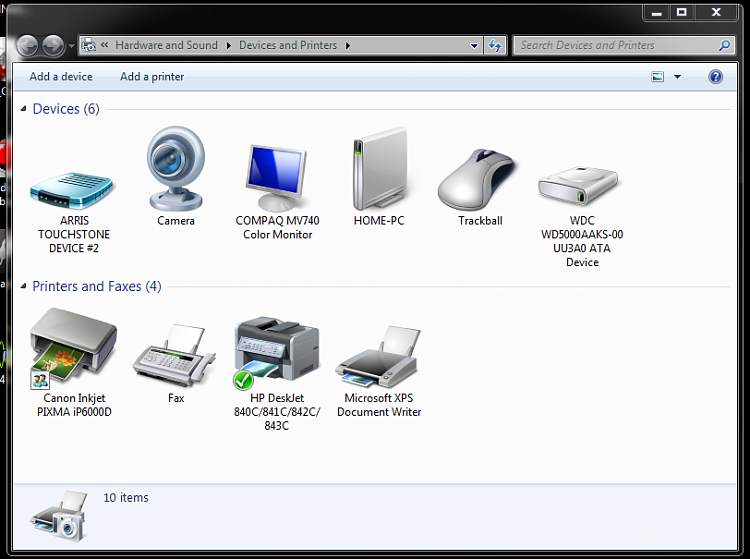Collapse the Printers and Faxes (4) group
Image resolution: width=750 pixels, height=559 pixels.
[23, 286]
